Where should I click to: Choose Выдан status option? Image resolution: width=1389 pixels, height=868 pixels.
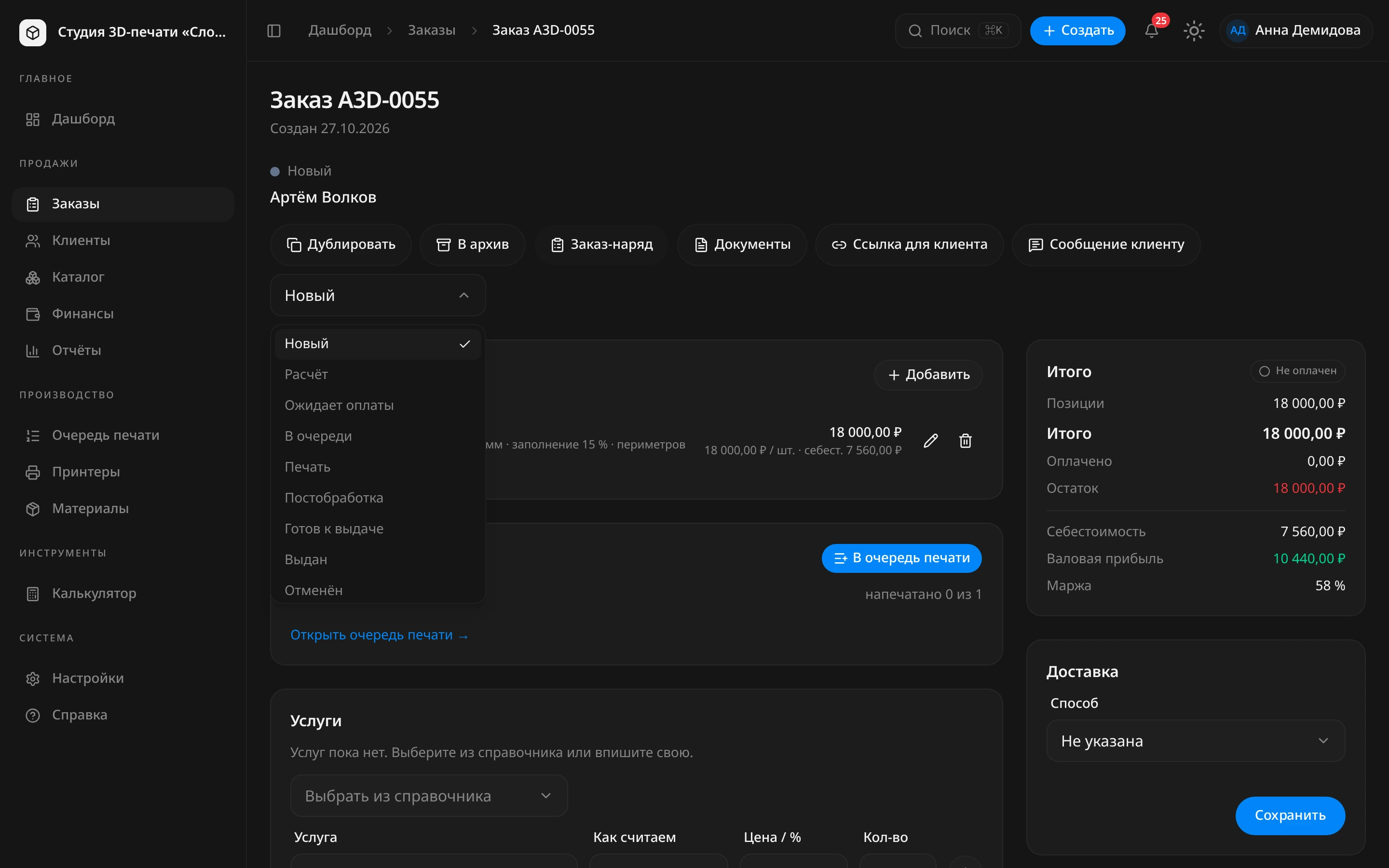(378, 560)
